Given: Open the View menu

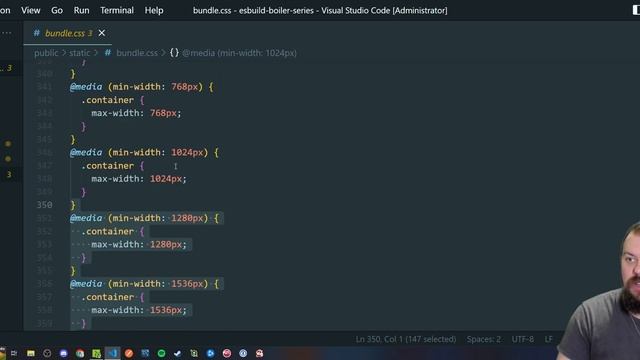Looking at the screenshot, I should point(31,10).
